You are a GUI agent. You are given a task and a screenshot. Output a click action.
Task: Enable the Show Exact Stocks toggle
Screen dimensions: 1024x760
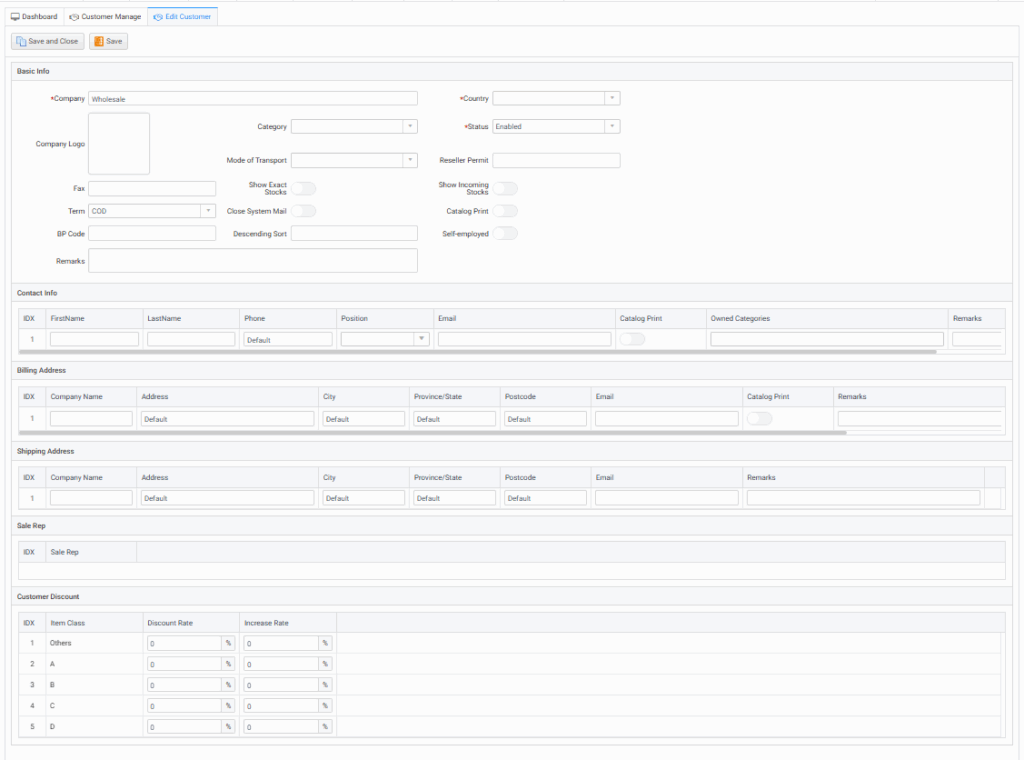tap(303, 188)
